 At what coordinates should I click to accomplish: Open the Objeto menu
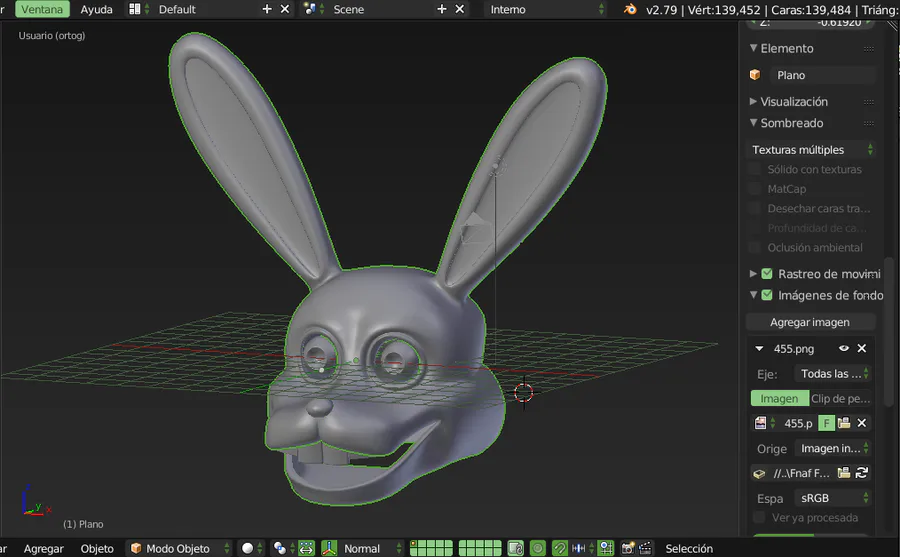(97, 548)
